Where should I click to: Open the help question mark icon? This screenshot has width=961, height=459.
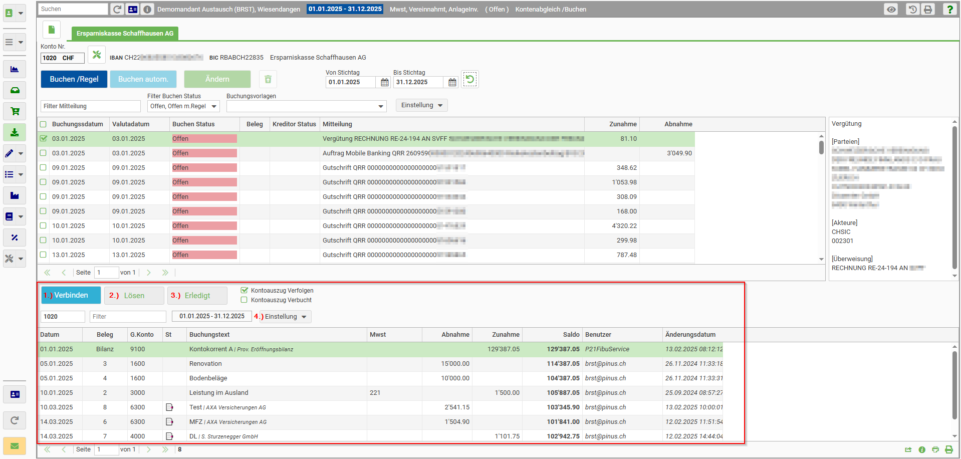949,9
